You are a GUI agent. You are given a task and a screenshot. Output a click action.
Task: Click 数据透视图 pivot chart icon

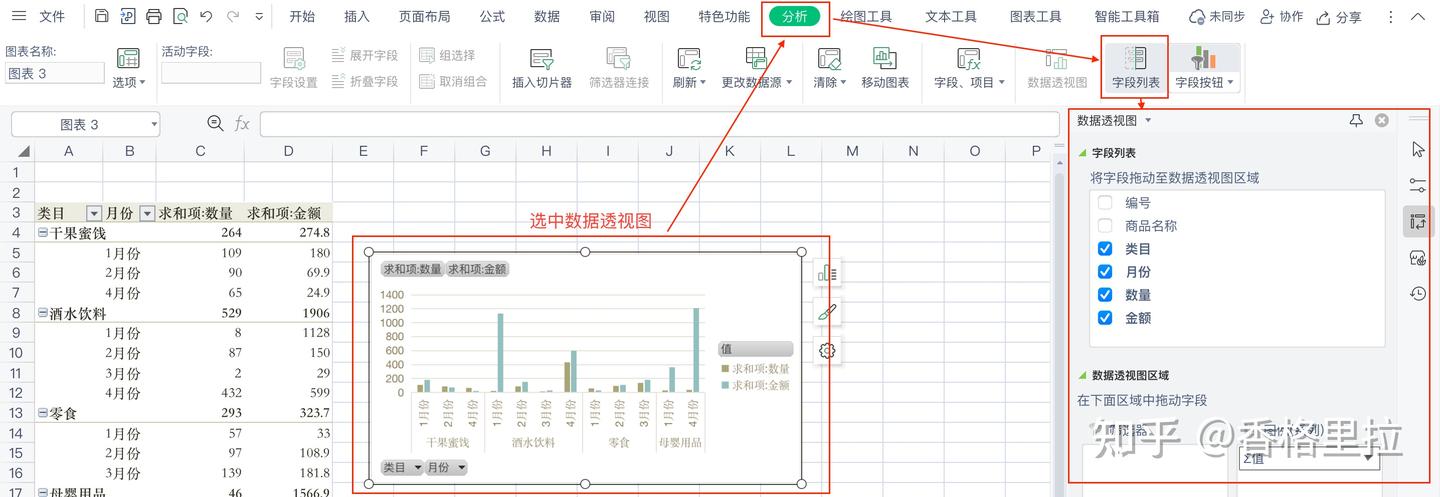click(1057, 59)
